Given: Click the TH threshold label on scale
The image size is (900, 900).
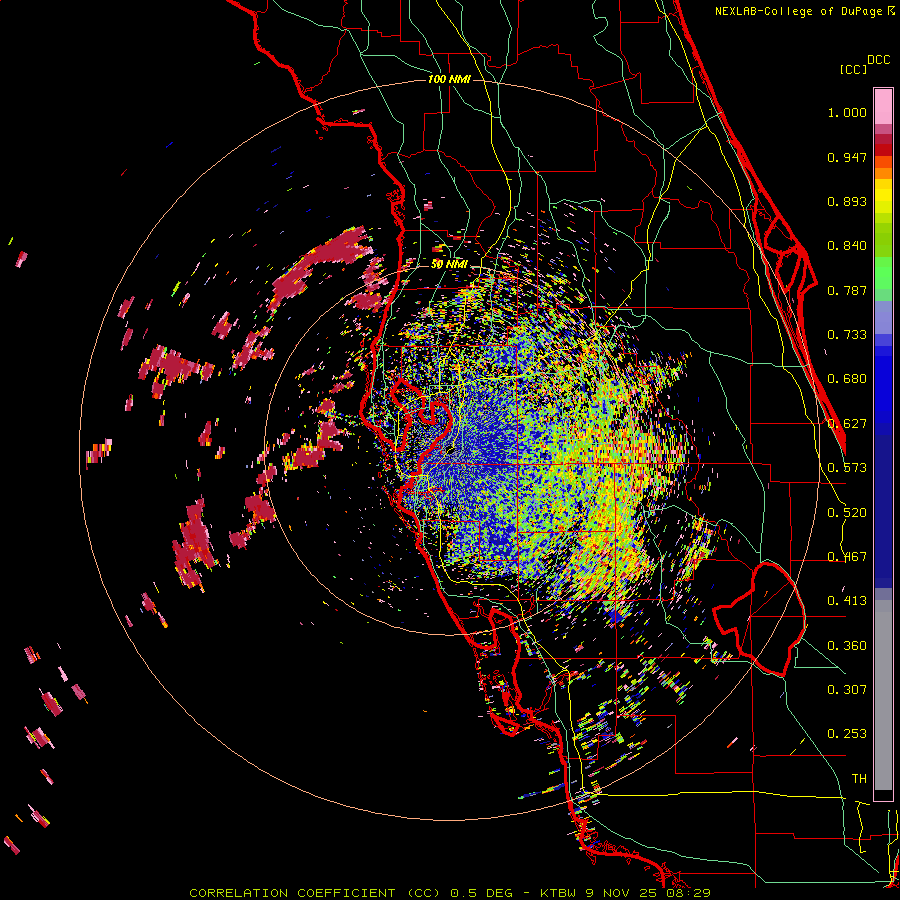Looking at the screenshot, I should 859,779.
